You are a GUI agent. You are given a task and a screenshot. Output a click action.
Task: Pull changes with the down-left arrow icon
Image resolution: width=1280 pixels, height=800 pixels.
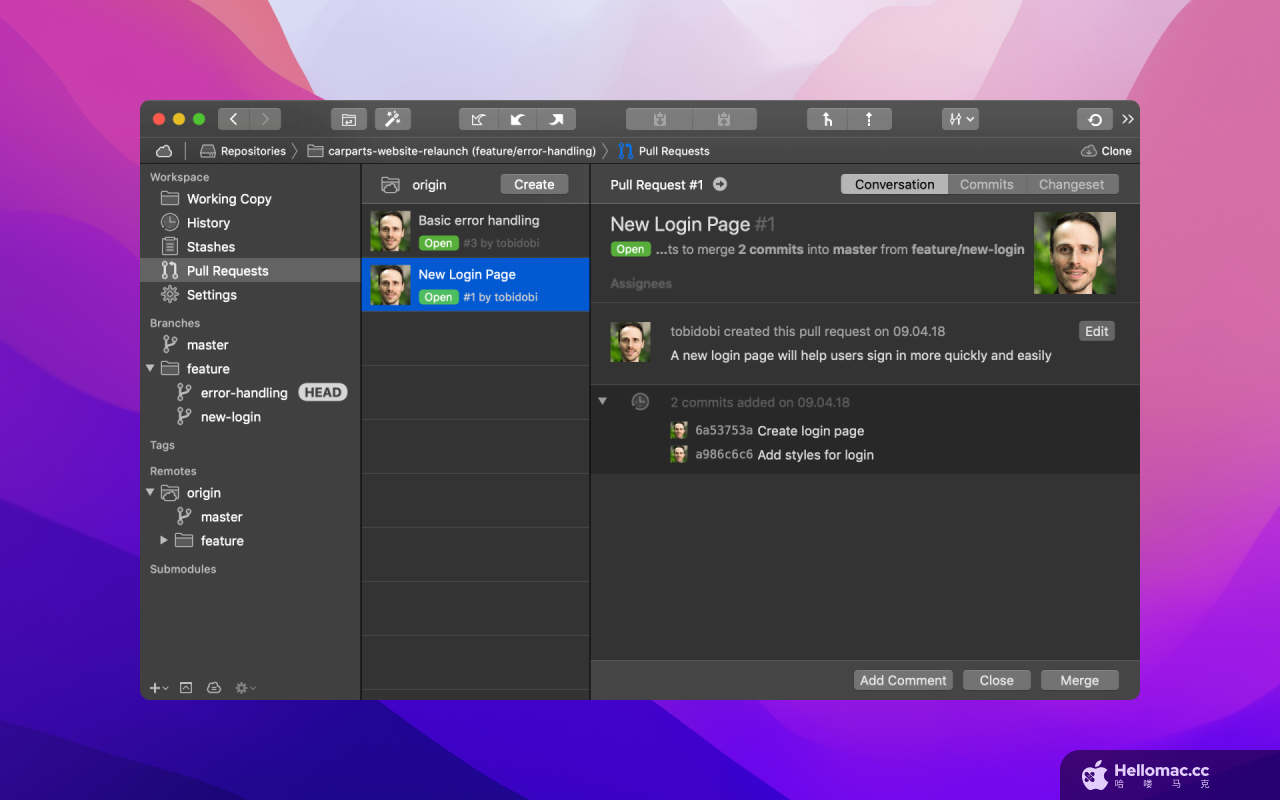(517, 119)
